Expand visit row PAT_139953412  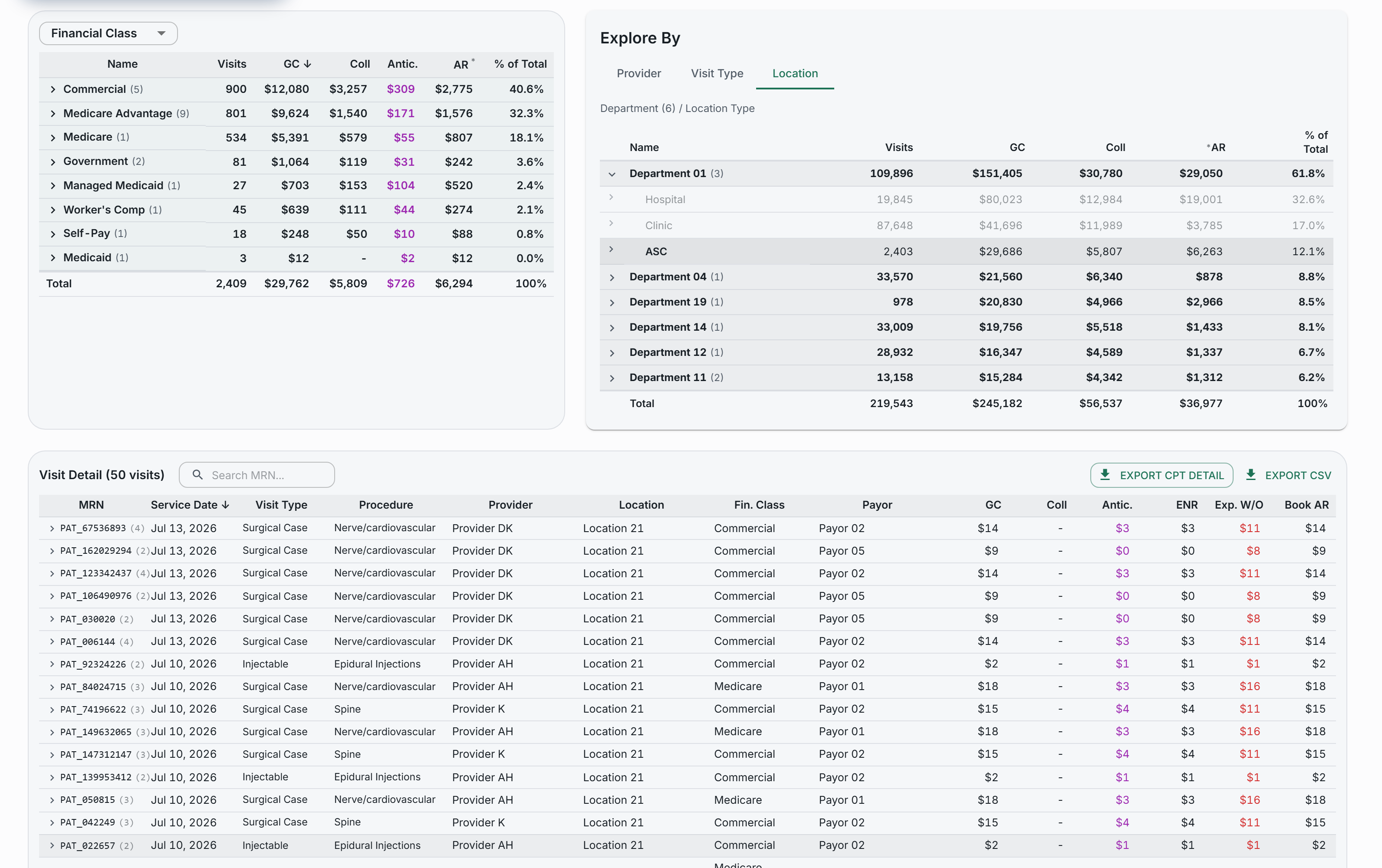click(x=52, y=777)
